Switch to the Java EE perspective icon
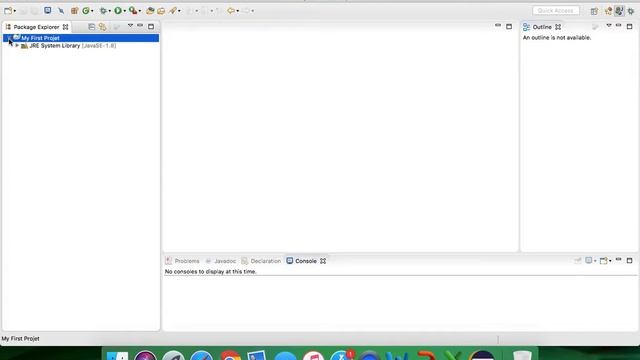The height and width of the screenshot is (360, 640). point(608,11)
